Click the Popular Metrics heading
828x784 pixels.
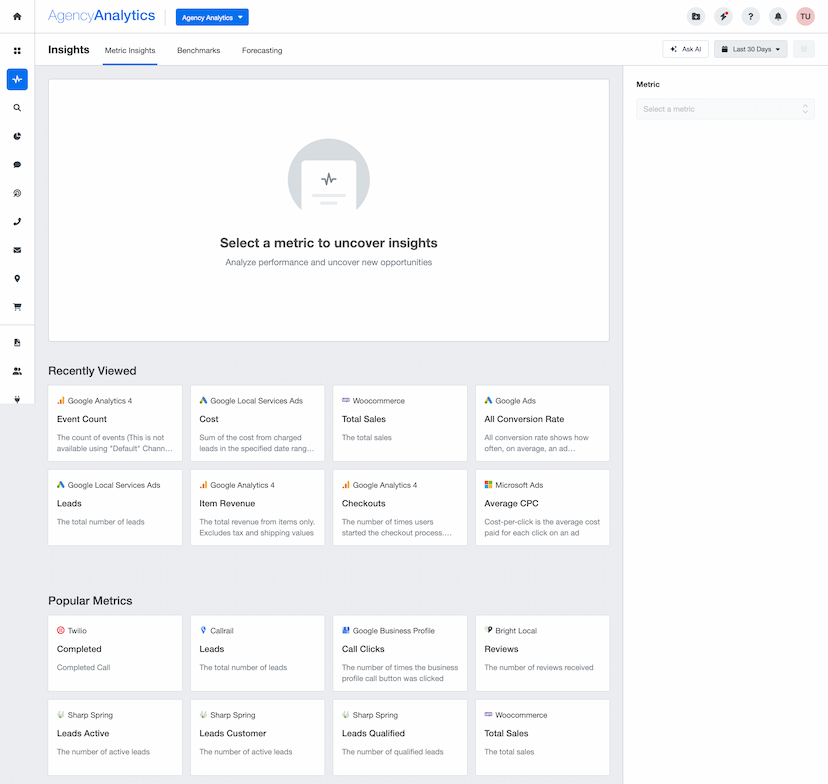coord(90,601)
